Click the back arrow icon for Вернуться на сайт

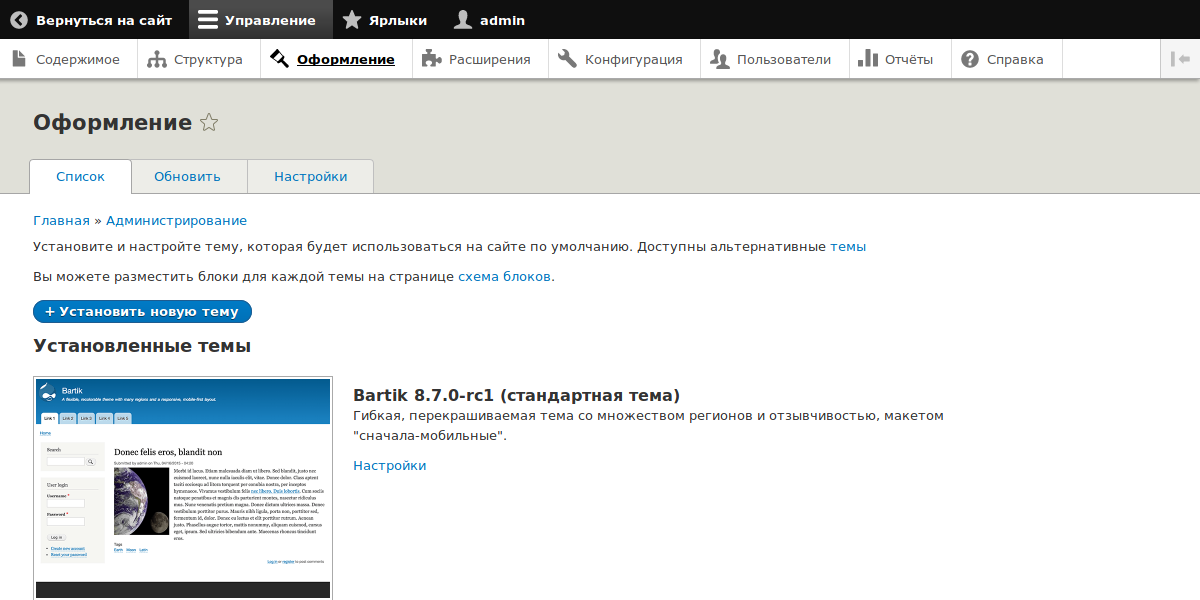pos(19,20)
